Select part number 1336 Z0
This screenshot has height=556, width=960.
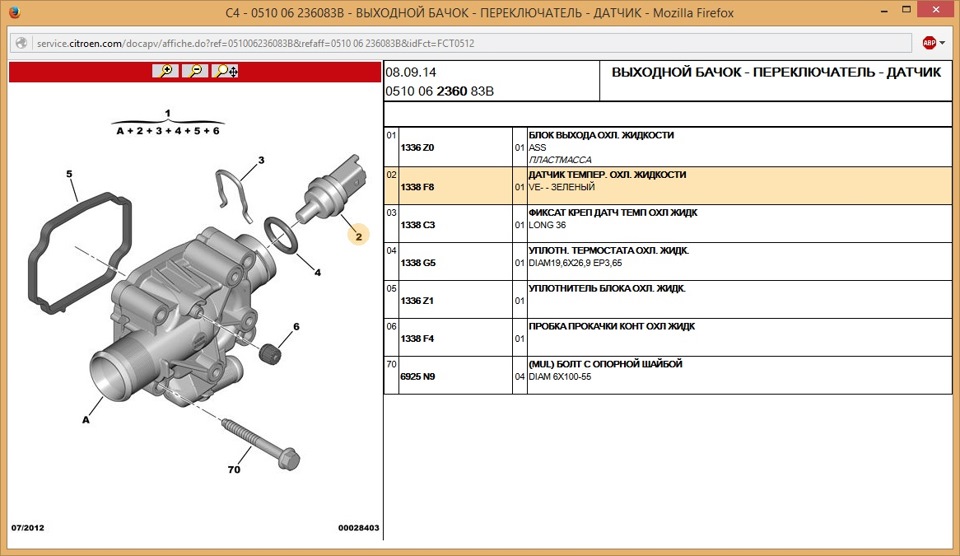417,148
